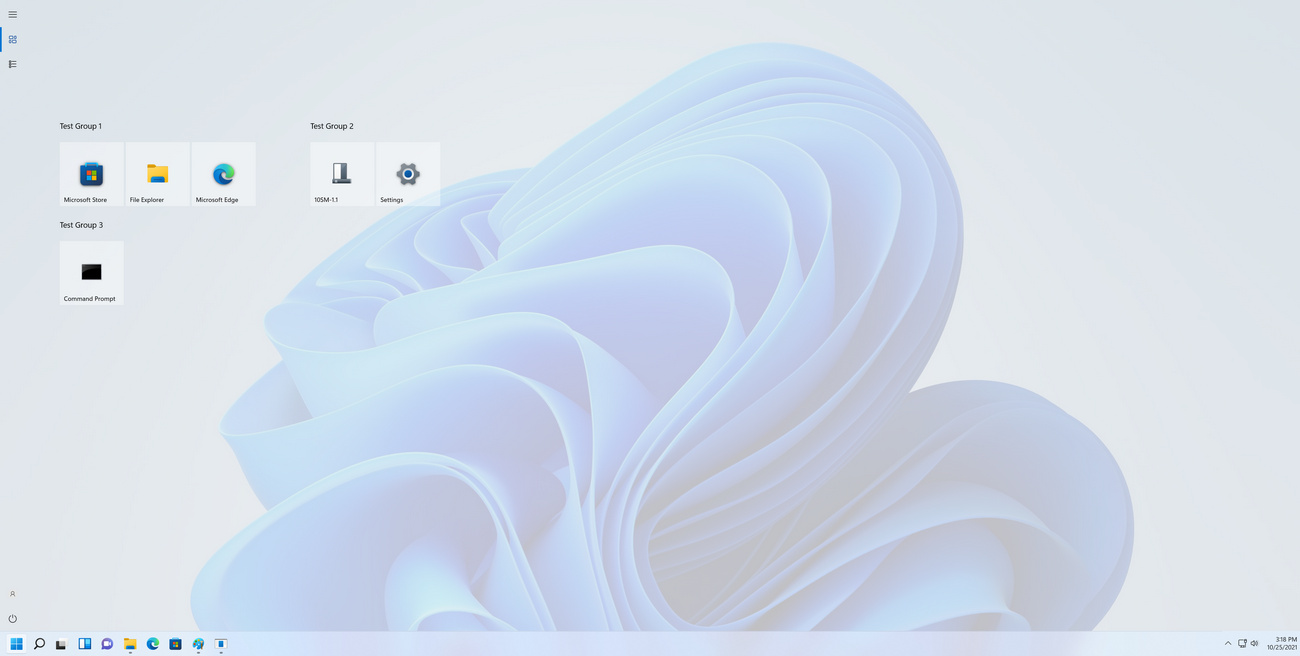This screenshot has width=1300, height=656.
Task: Open the Microsoft Edge tile
Action: [x=223, y=173]
